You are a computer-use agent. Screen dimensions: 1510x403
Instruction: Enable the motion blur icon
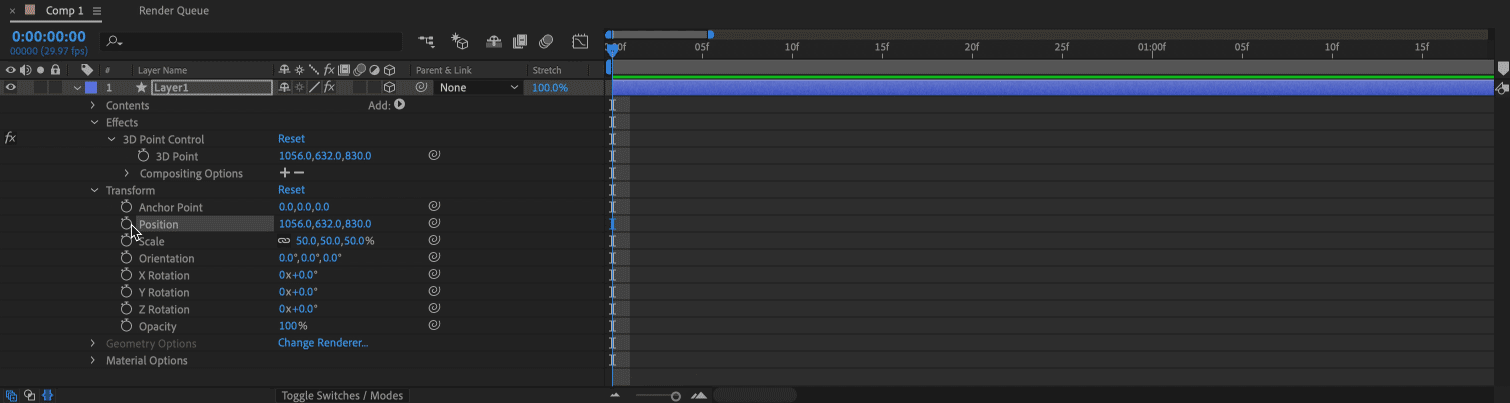[x=546, y=41]
